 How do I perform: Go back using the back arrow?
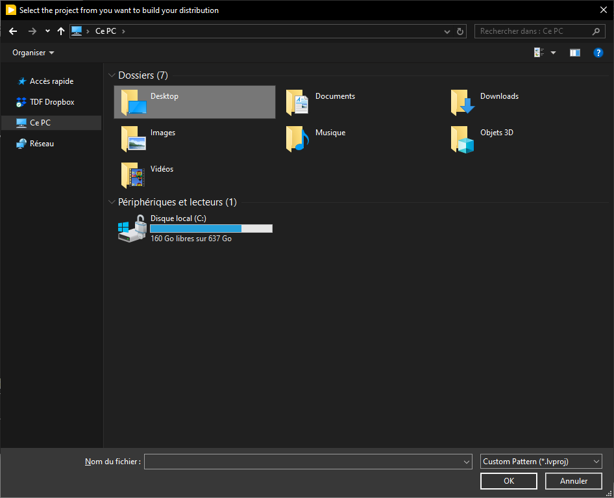coord(13,31)
